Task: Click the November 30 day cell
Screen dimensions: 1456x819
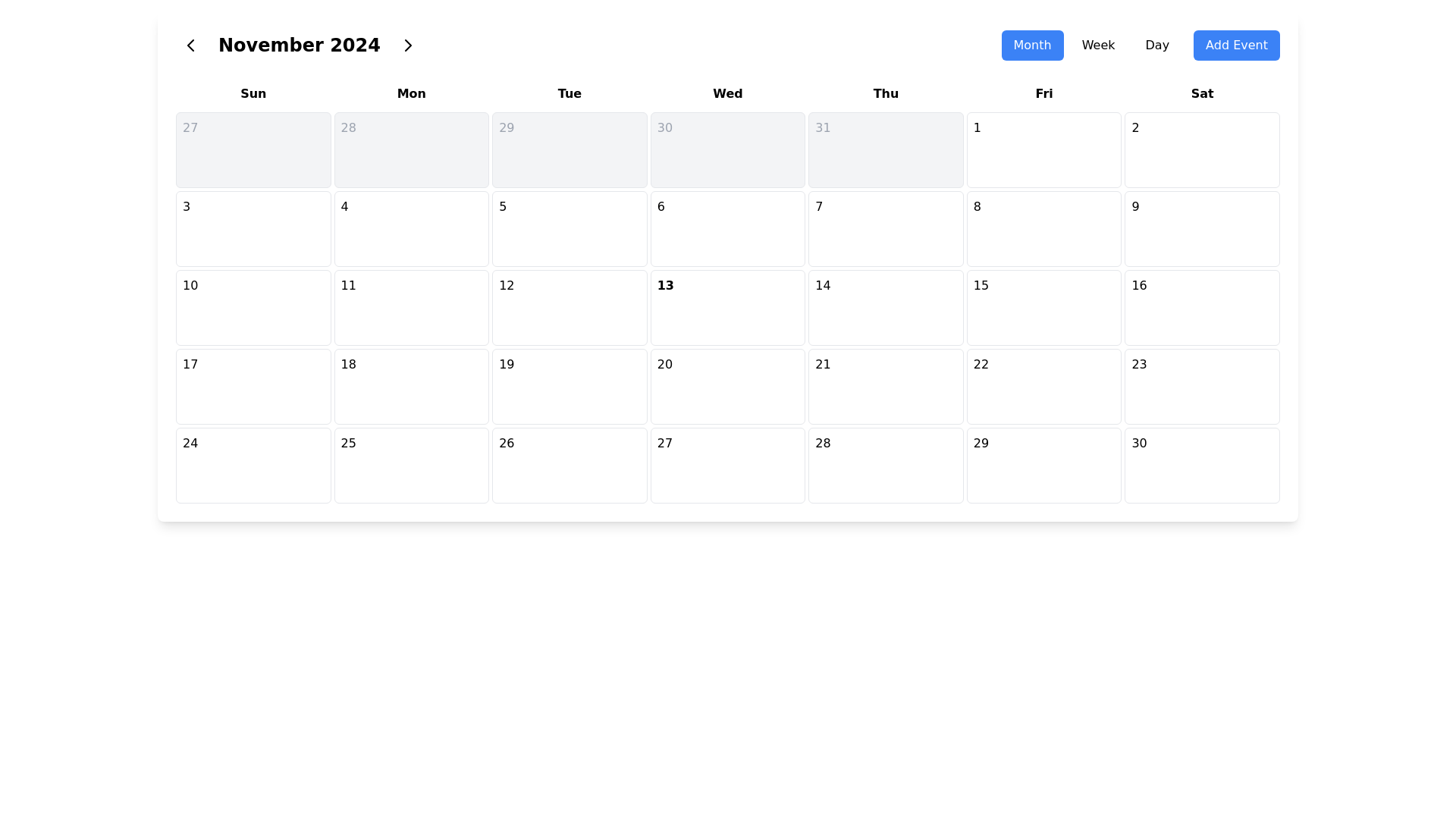Action: [x=1201, y=465]
